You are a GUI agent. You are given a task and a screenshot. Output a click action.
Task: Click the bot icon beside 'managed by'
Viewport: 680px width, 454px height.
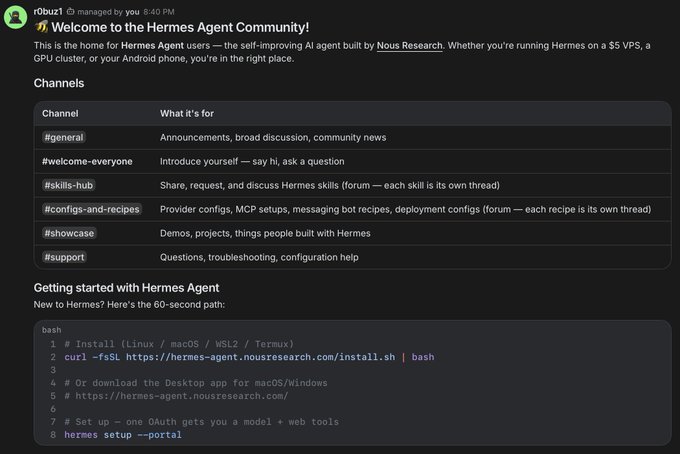pyautogui.click(x=70, y=12)
